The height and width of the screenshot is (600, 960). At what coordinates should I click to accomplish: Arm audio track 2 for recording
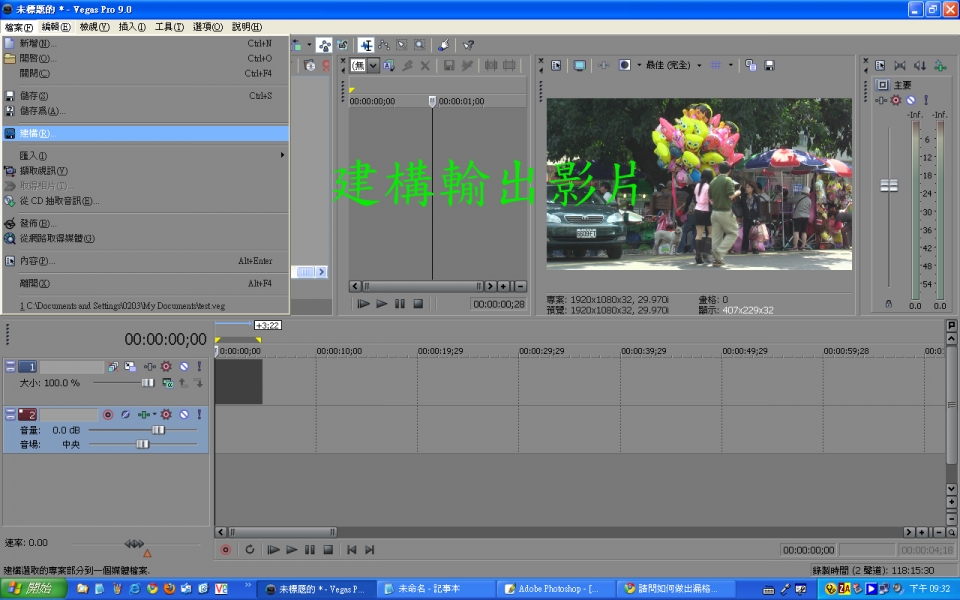click(x=108, y=414)
